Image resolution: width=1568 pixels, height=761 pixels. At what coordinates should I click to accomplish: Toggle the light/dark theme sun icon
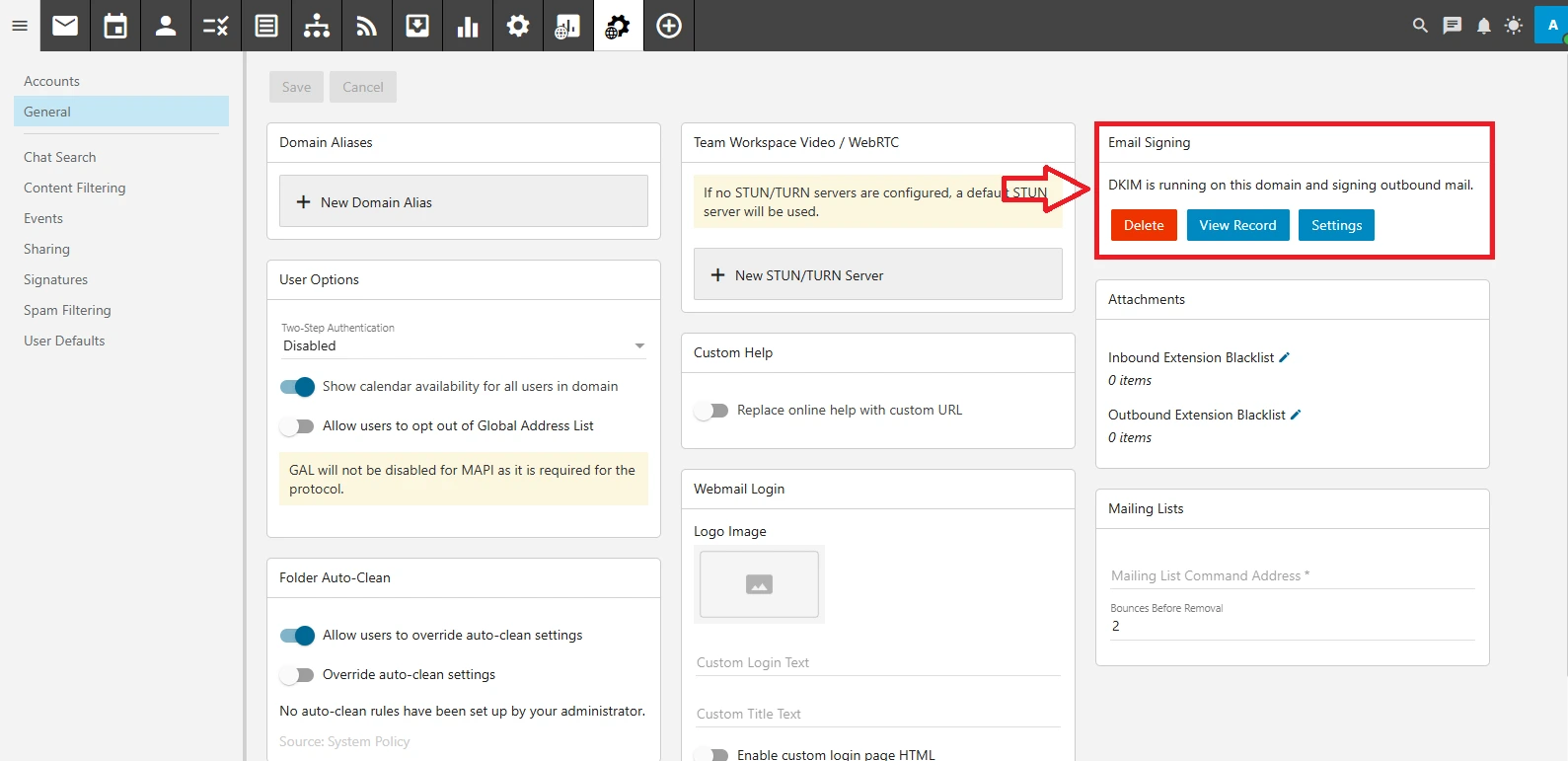1514,26
